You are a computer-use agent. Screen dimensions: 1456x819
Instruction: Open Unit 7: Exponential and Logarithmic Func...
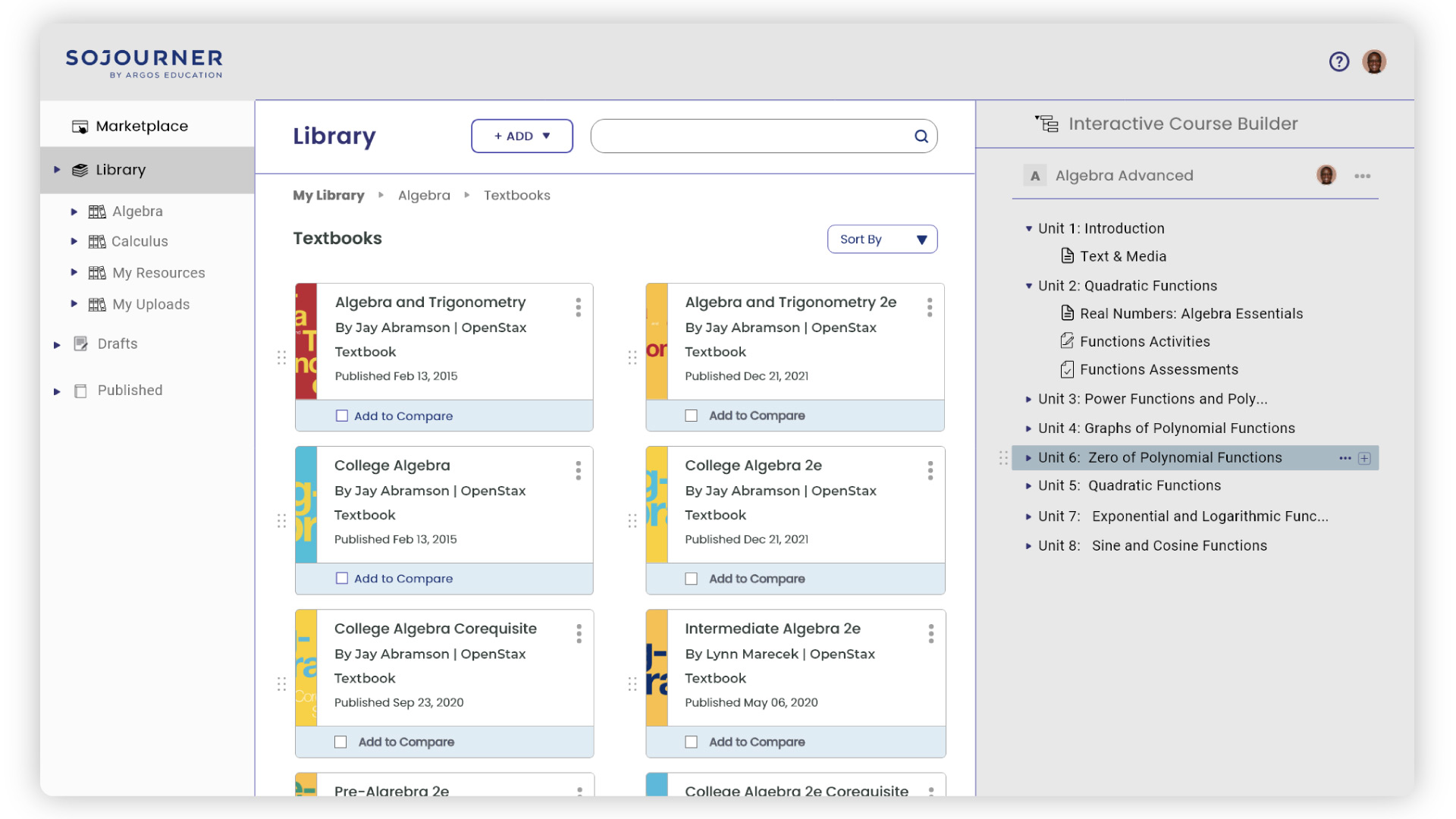1183,516
